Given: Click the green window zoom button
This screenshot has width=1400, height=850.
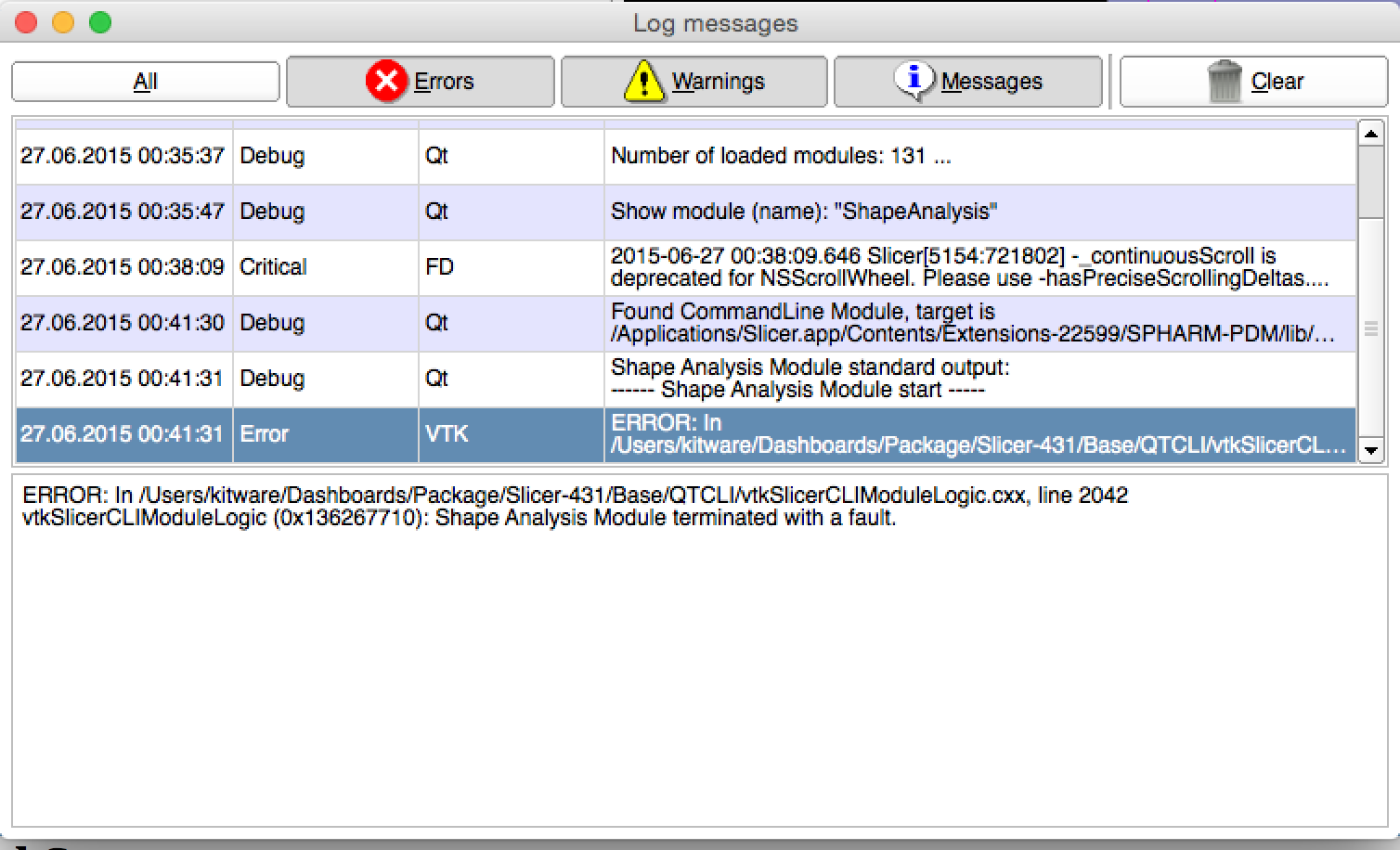Looking at the screenshot, I should [100, 23].
